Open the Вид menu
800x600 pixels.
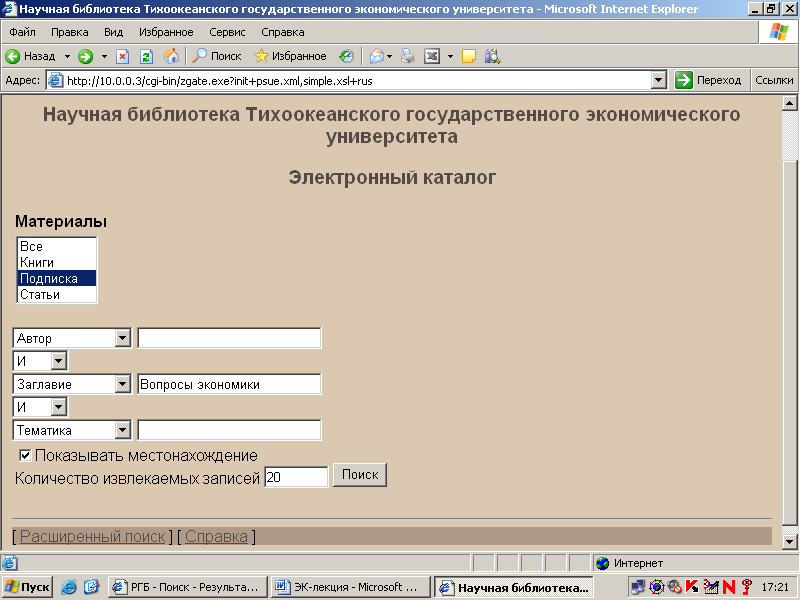click(x=114, y=32)
